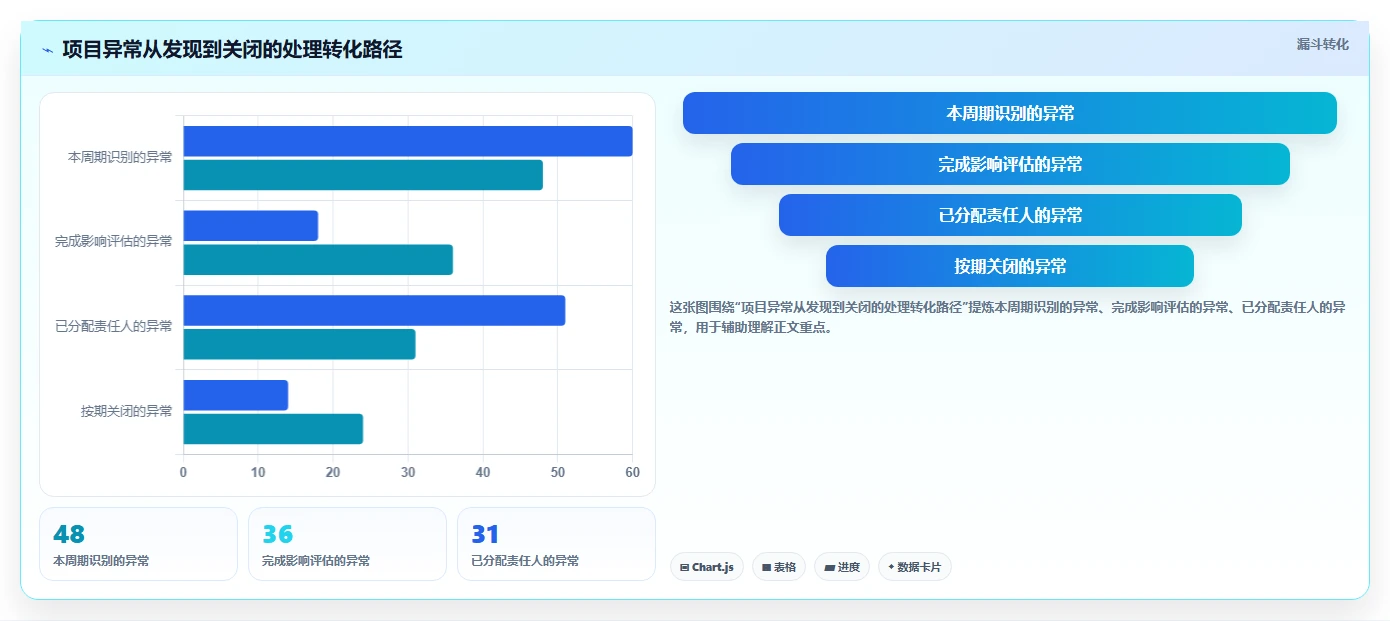This screenshot has width=1390, height=621.
Task: Open the stat card showing 36
Action: coord(347,544)
